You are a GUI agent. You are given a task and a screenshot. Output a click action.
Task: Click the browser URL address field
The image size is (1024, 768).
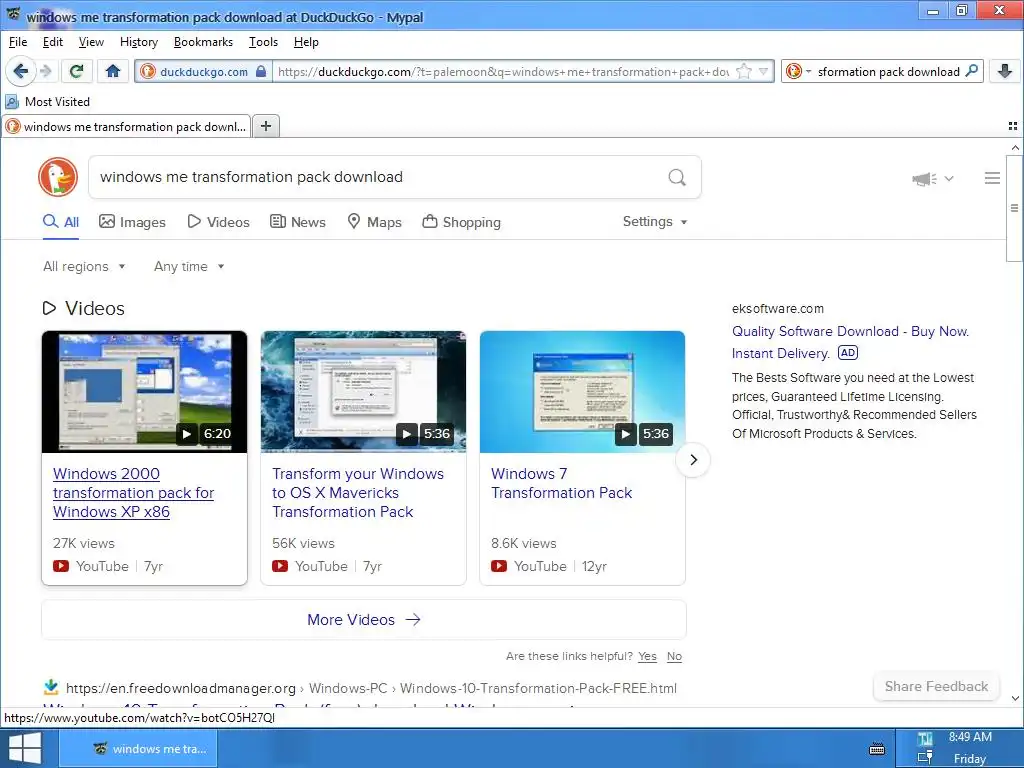503,71
